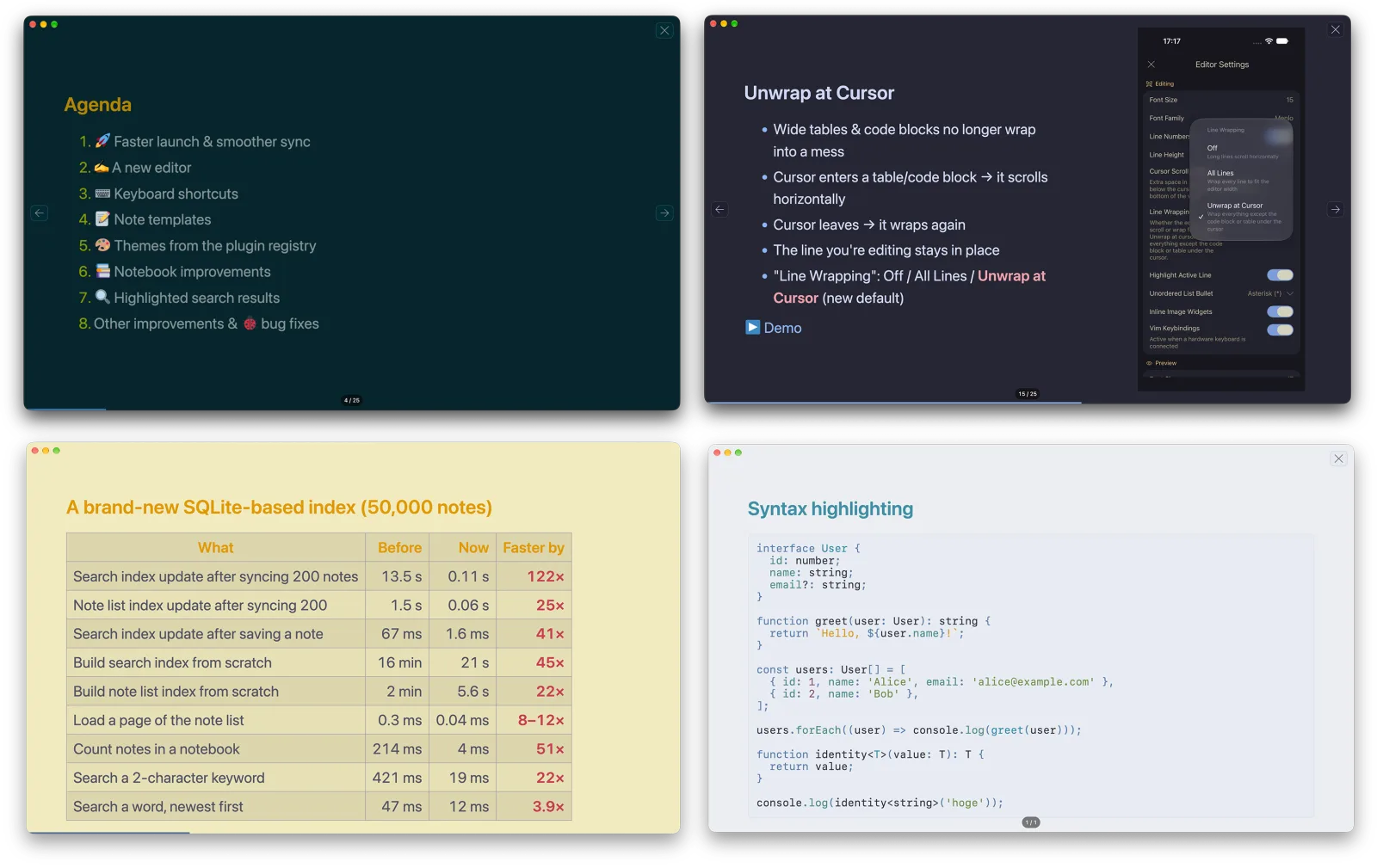
Task: Click the 'Syntax highlighting' slide title
Action: 831,509
